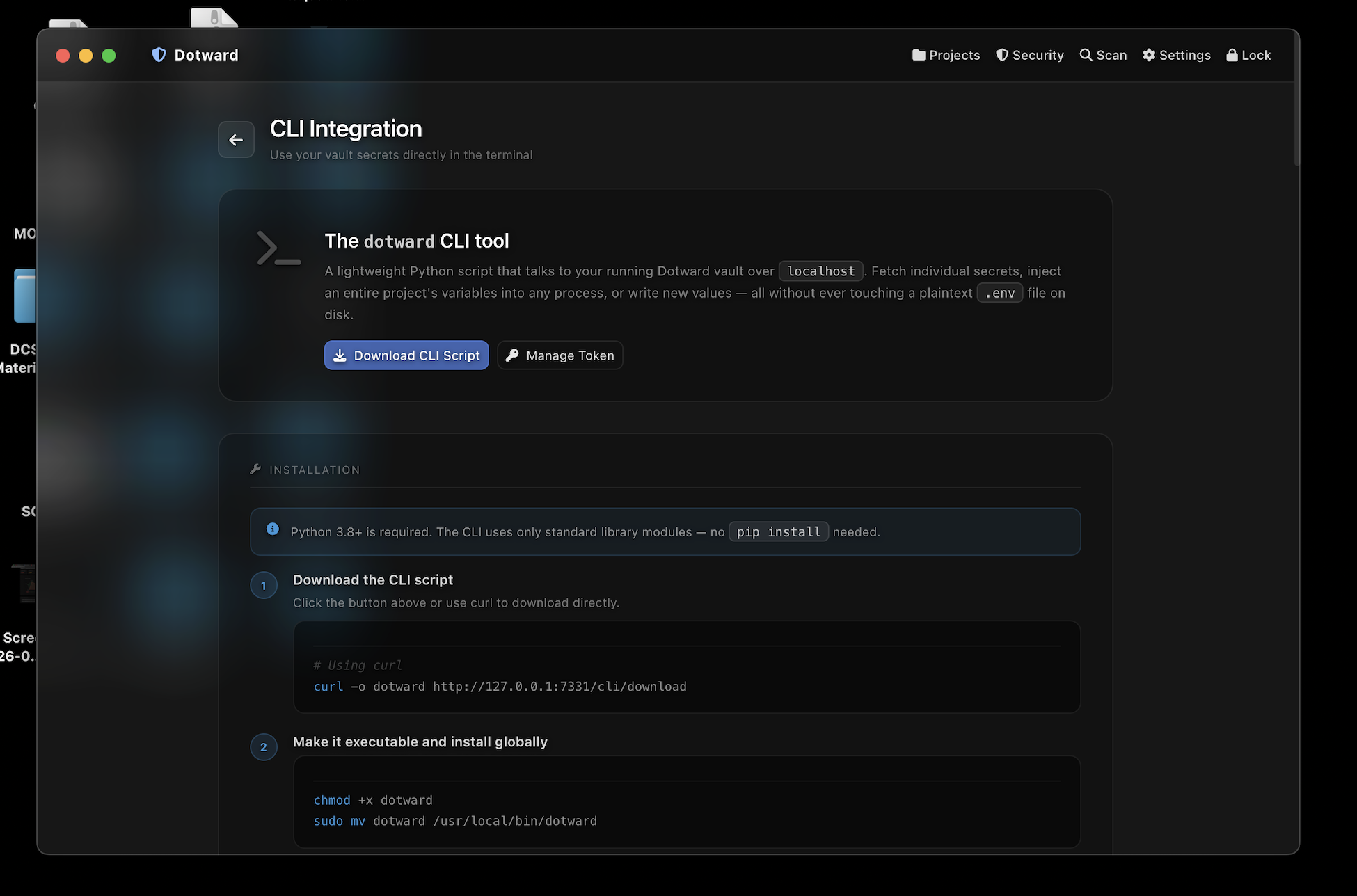
Task: Click the Manage Token button
Action: [x=560, y=355]
